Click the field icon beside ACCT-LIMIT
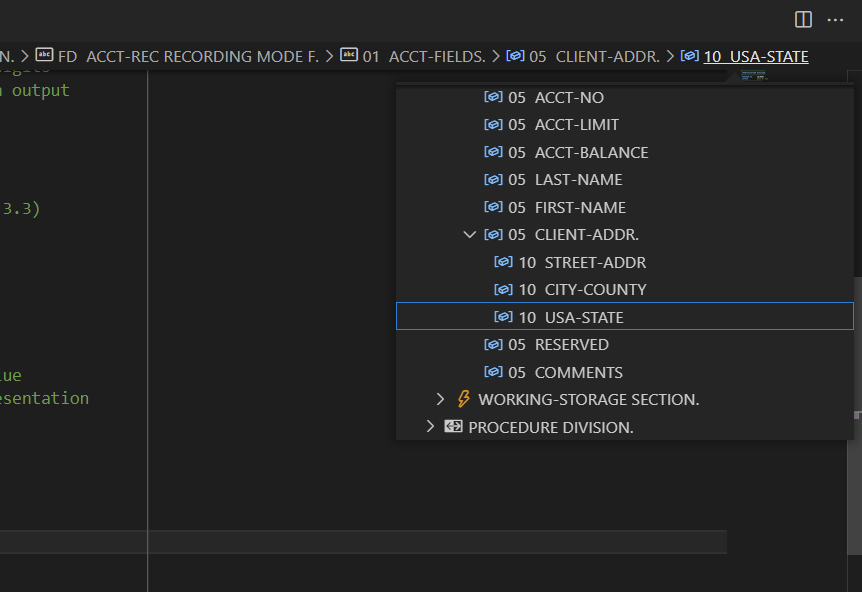862x592 pixels. pos(493,125)
